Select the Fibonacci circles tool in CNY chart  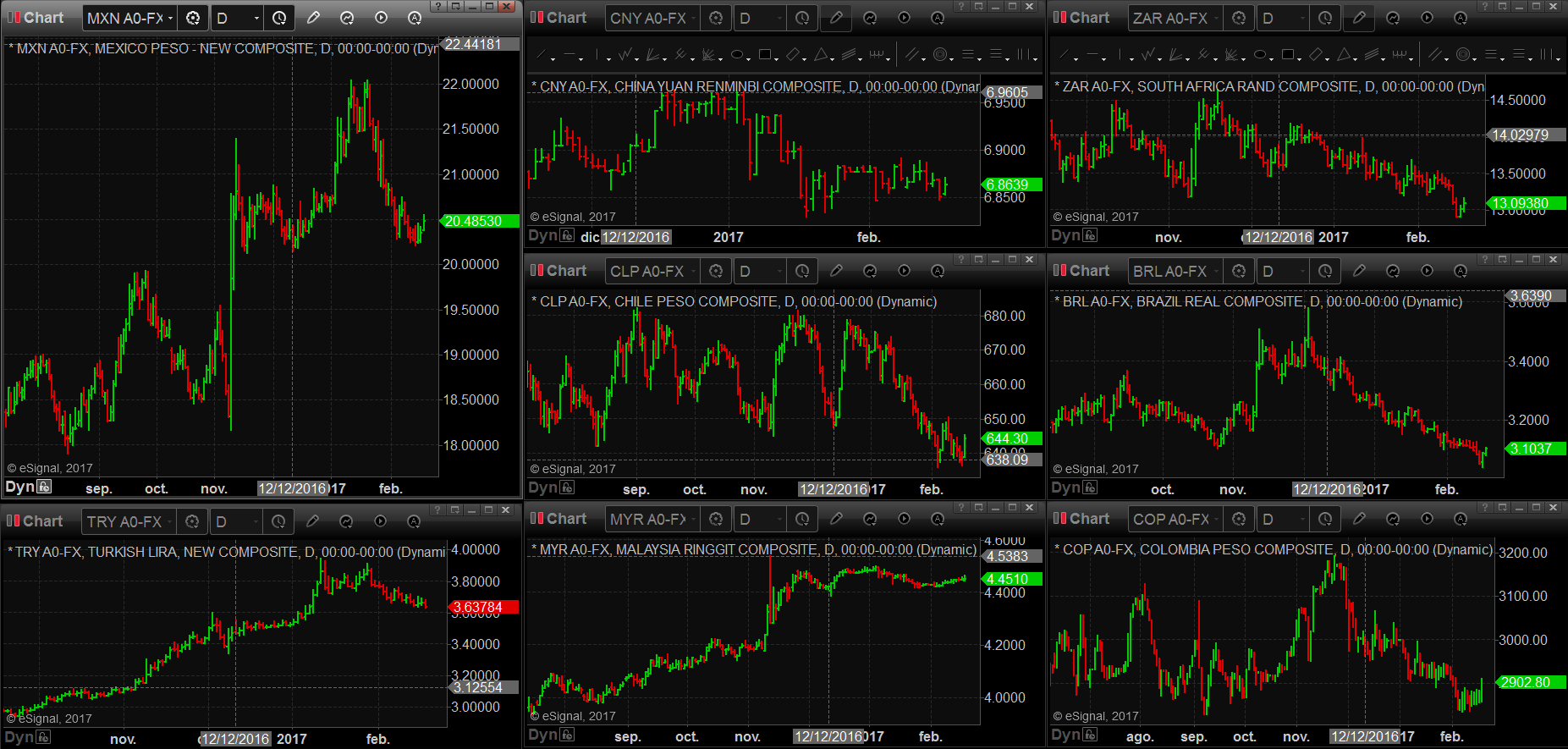(942, 55)
